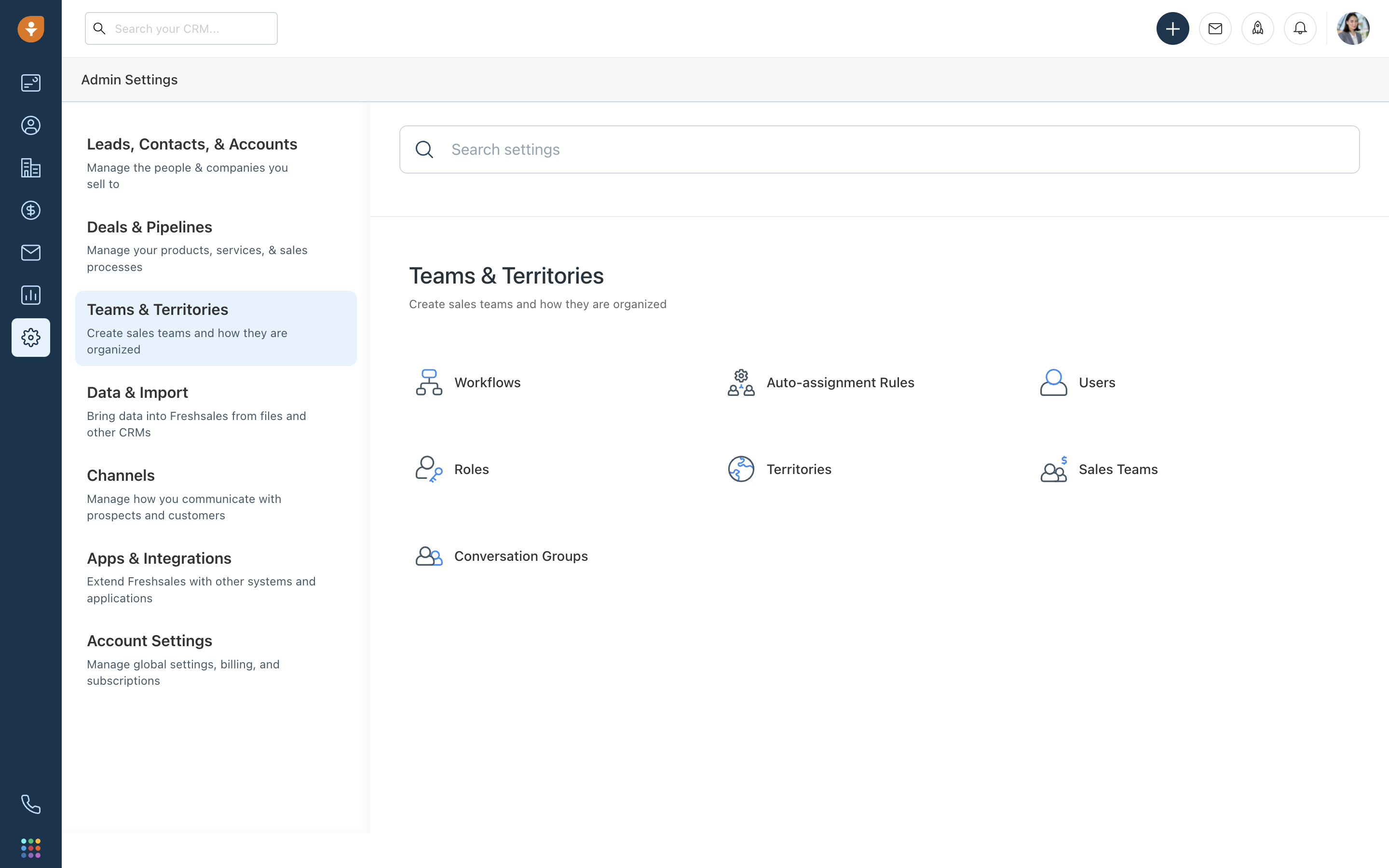The width and height of the screenshot is (1389, 868).
Task: Click the Search settings field
Action: [878, 149]
